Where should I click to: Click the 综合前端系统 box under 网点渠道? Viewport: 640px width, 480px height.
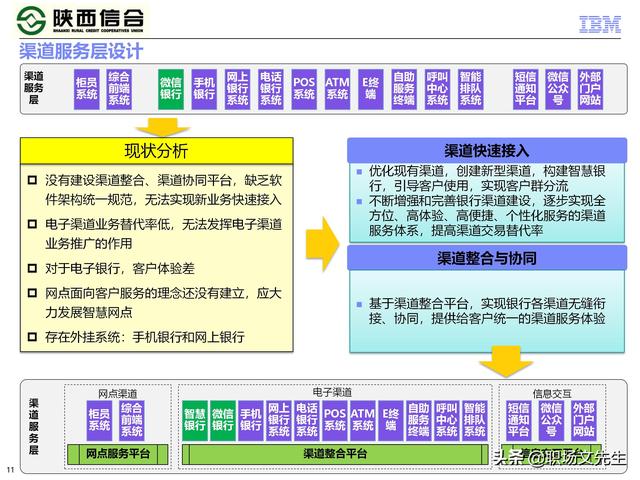pyautogui.click(x=131, y=420)
